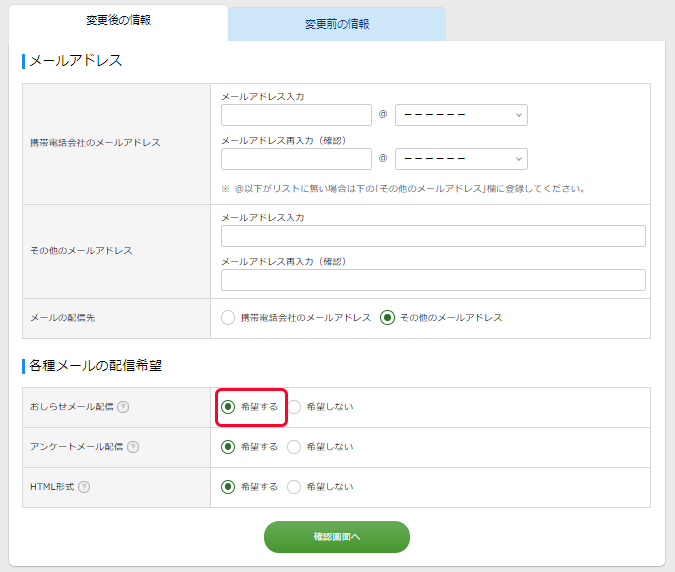Focus mobile carrier email re-entry field
This screenshot has height=572, width=675.
pos(296,159)
